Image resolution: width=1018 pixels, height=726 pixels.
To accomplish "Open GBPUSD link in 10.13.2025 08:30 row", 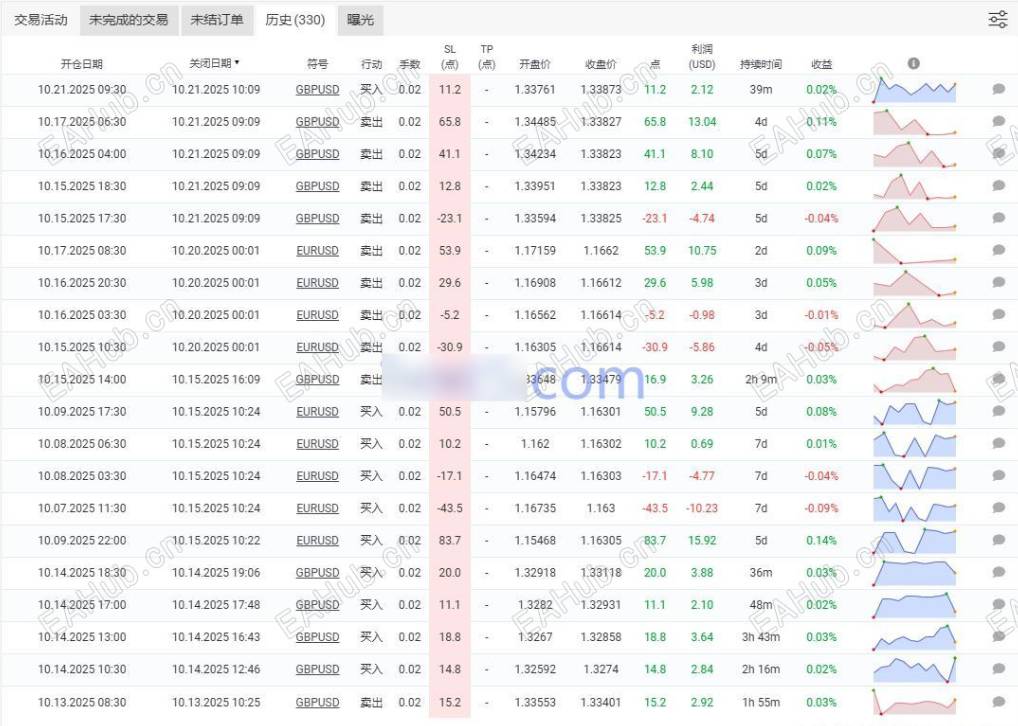I will 317,703.
